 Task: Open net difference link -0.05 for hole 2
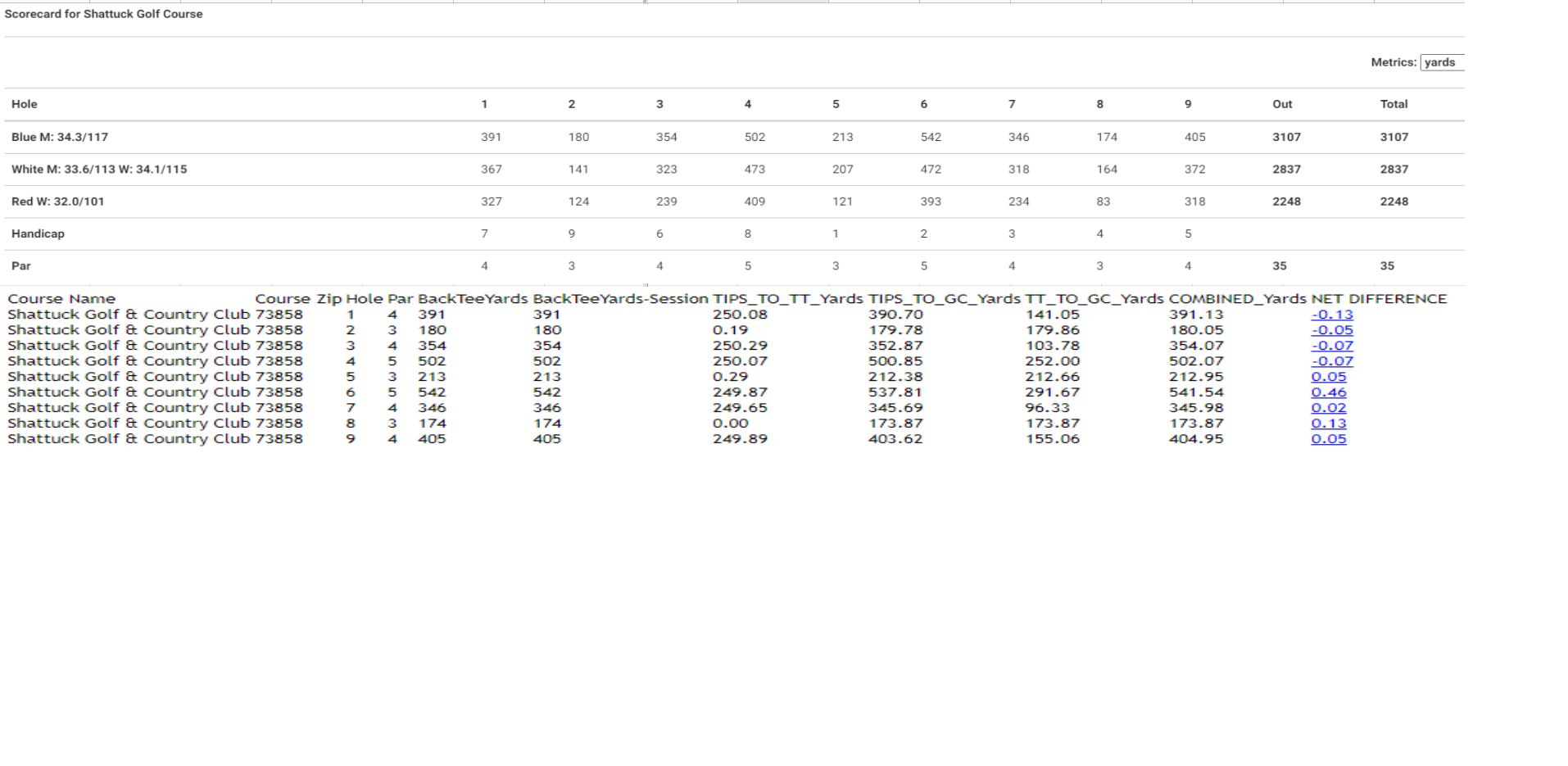tap(1332, 330)
